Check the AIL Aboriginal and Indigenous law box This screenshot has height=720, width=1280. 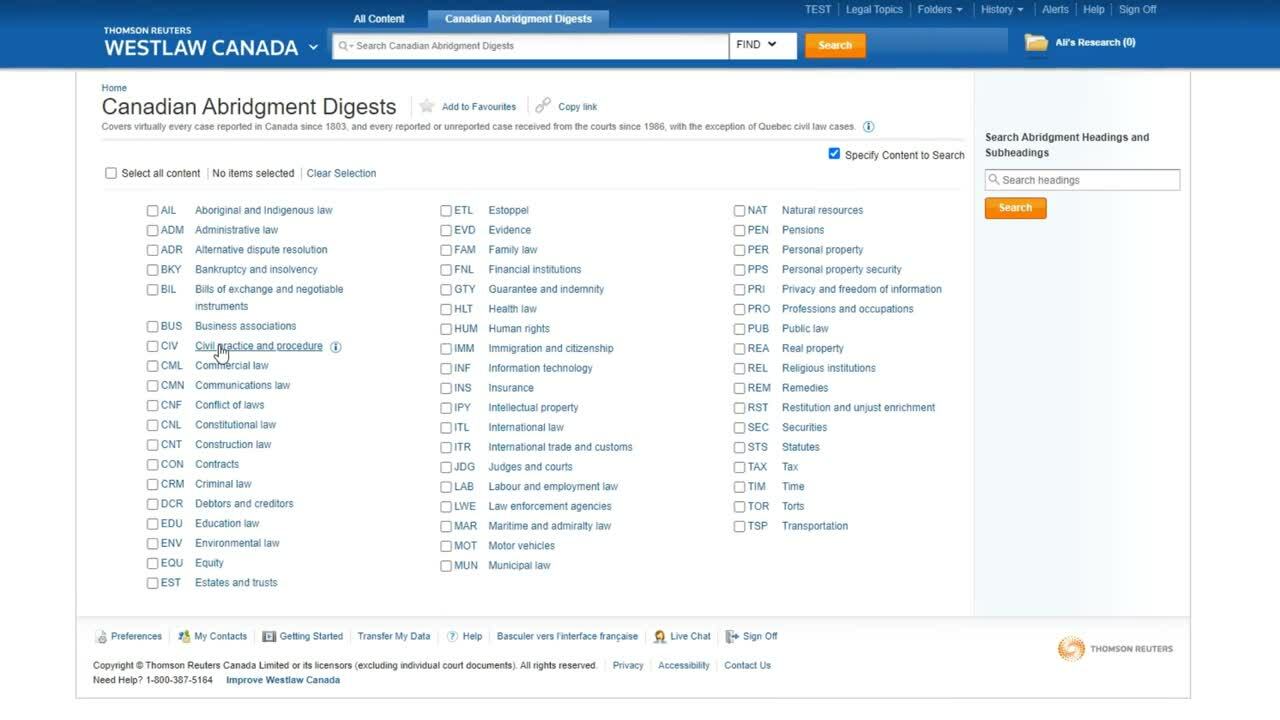(152, 211)
